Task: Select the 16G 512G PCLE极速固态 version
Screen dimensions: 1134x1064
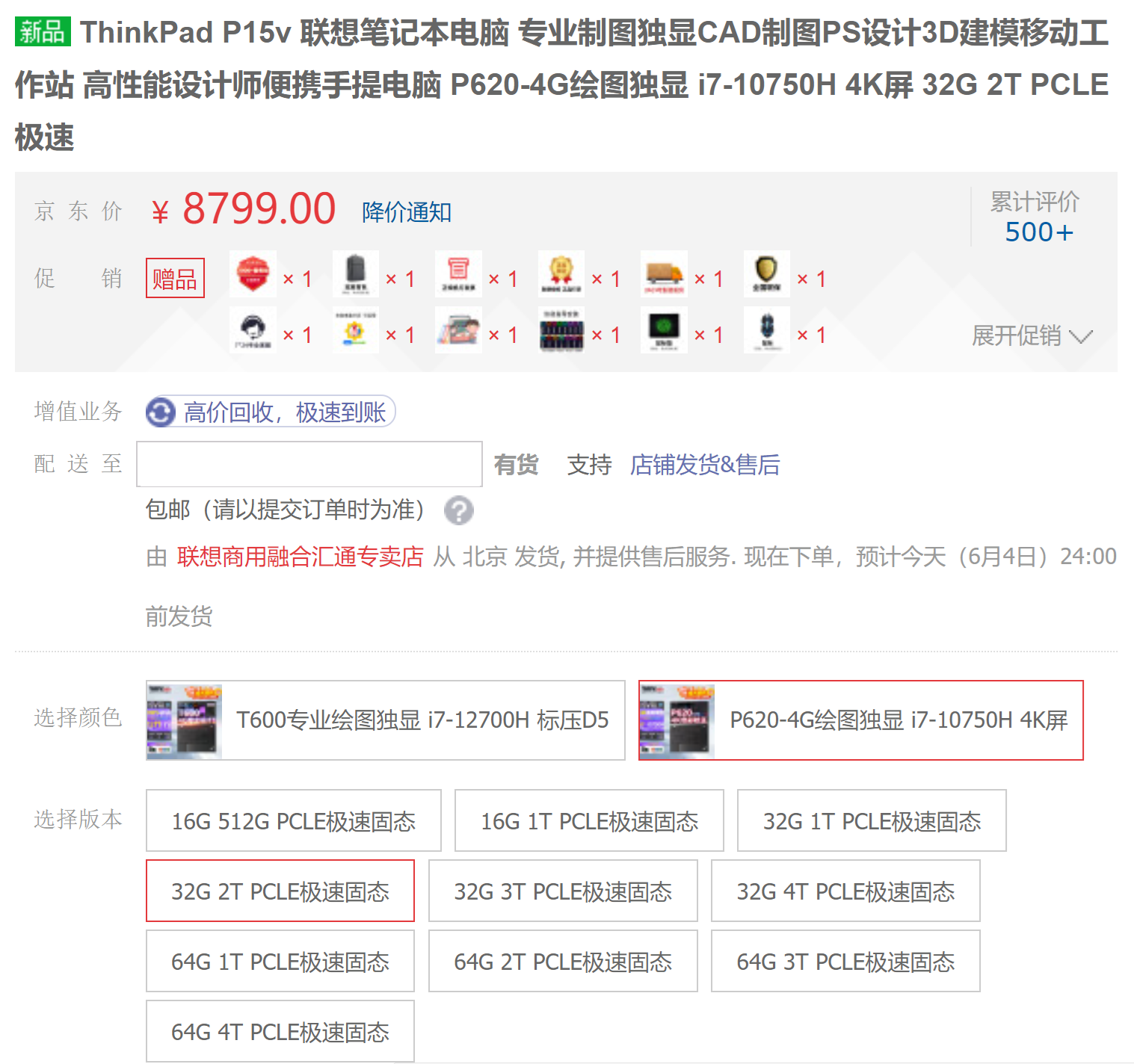Action: click(x=293, y=821)
